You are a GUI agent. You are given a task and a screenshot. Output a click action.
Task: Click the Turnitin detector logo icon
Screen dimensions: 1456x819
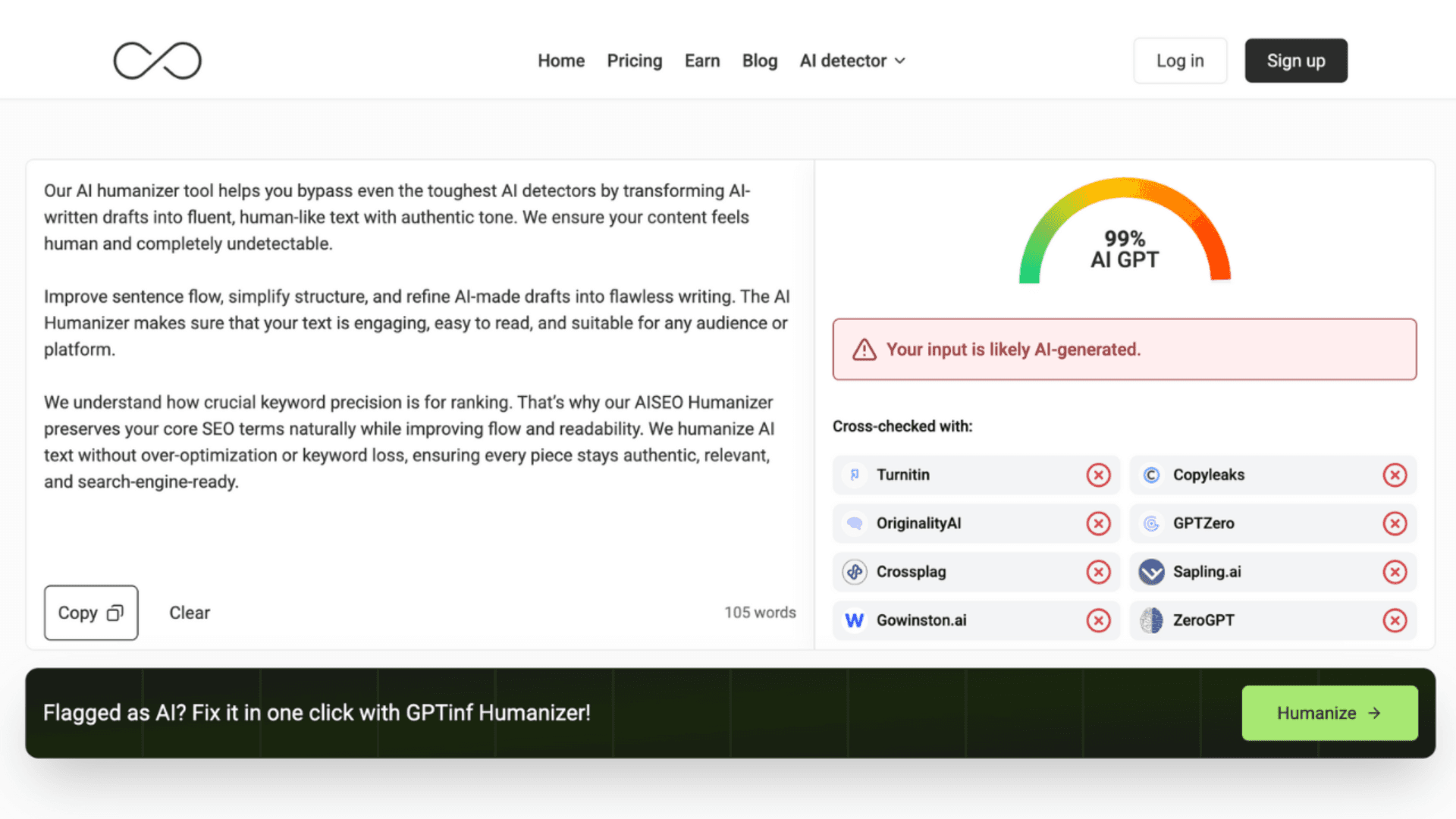tap(855, 475)
